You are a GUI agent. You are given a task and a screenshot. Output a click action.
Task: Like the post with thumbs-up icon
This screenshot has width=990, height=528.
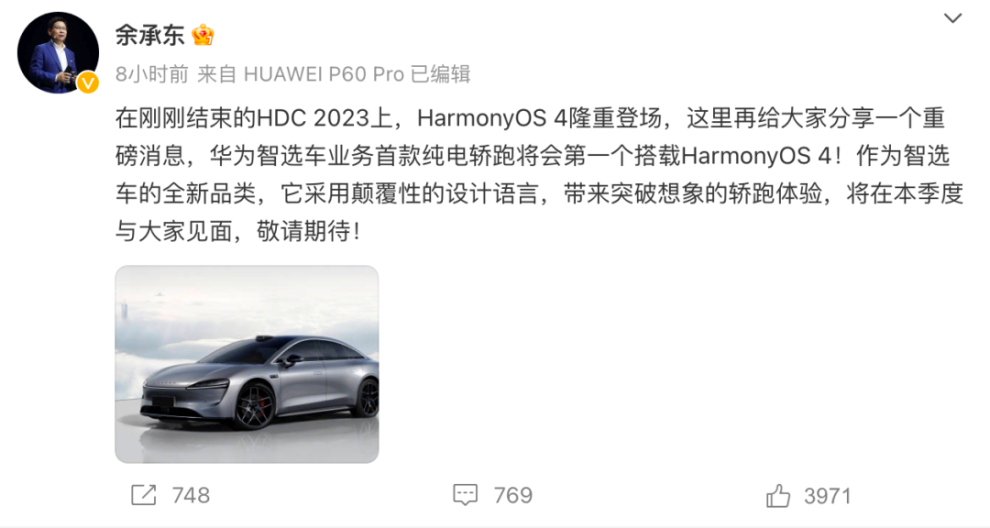point(778,496)
